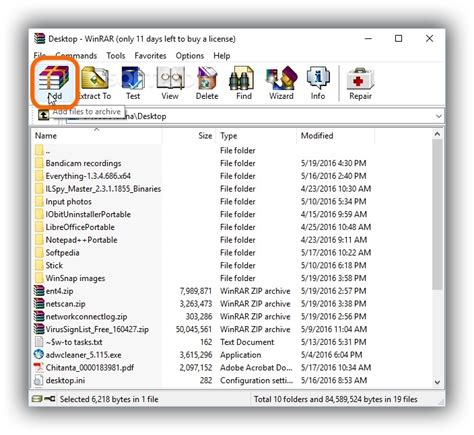Launch the Wizard tool
This screenshot has height=435, width=474.
pyautogui.click(x=281, y=78)
